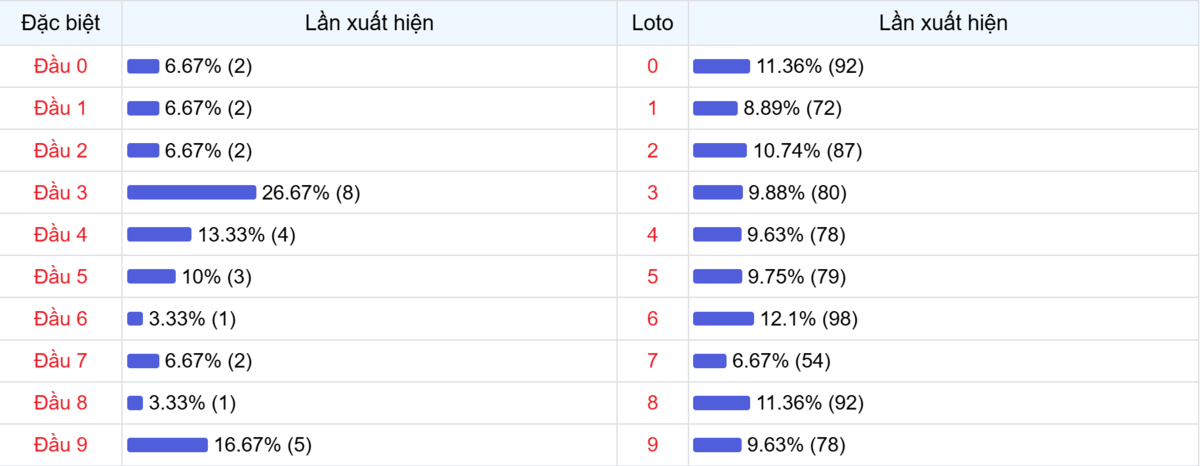Click the right 'Lần xuất hiện' header

(943, 23)
